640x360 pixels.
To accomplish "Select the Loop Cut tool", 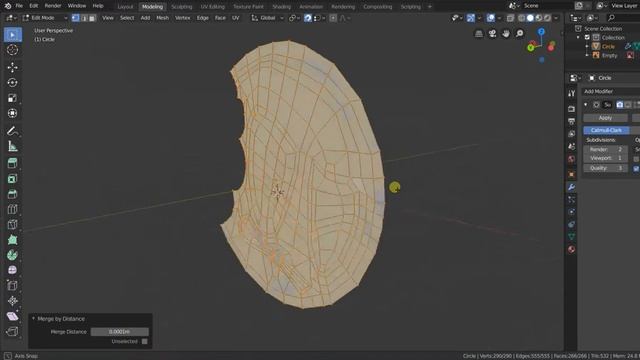I will pyautogui.click(x=12, y=209).
